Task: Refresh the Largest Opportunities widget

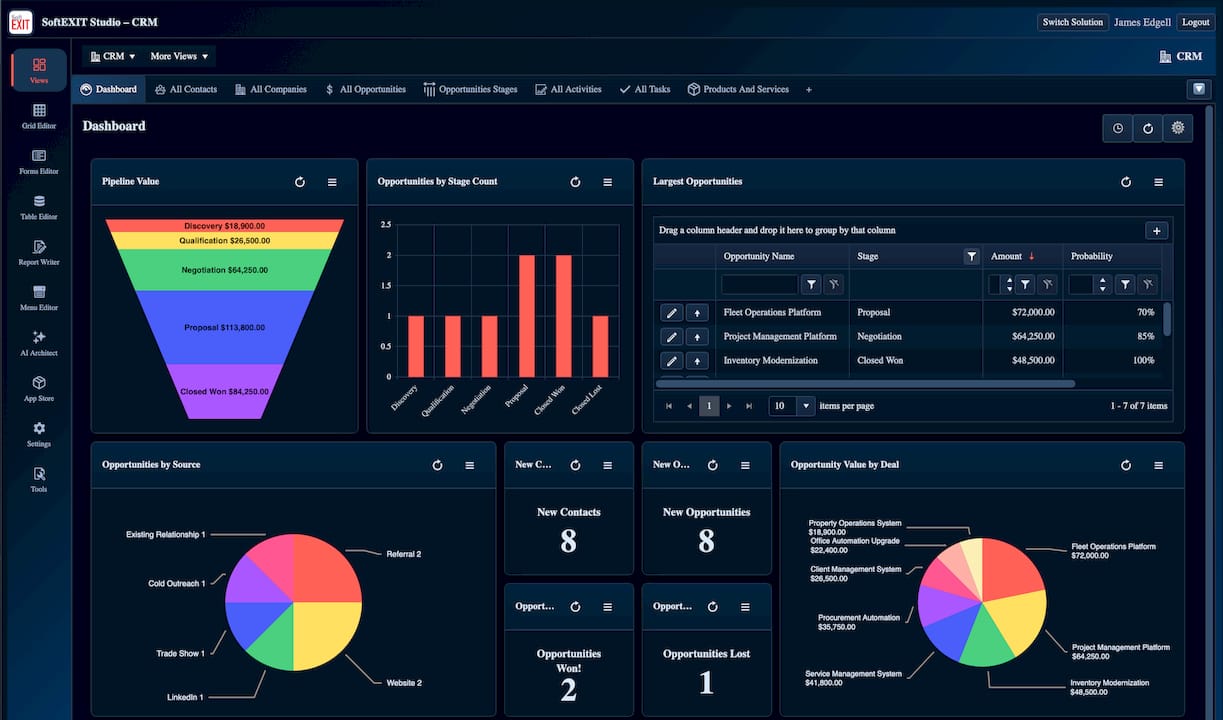Action: click(1126, 182)
